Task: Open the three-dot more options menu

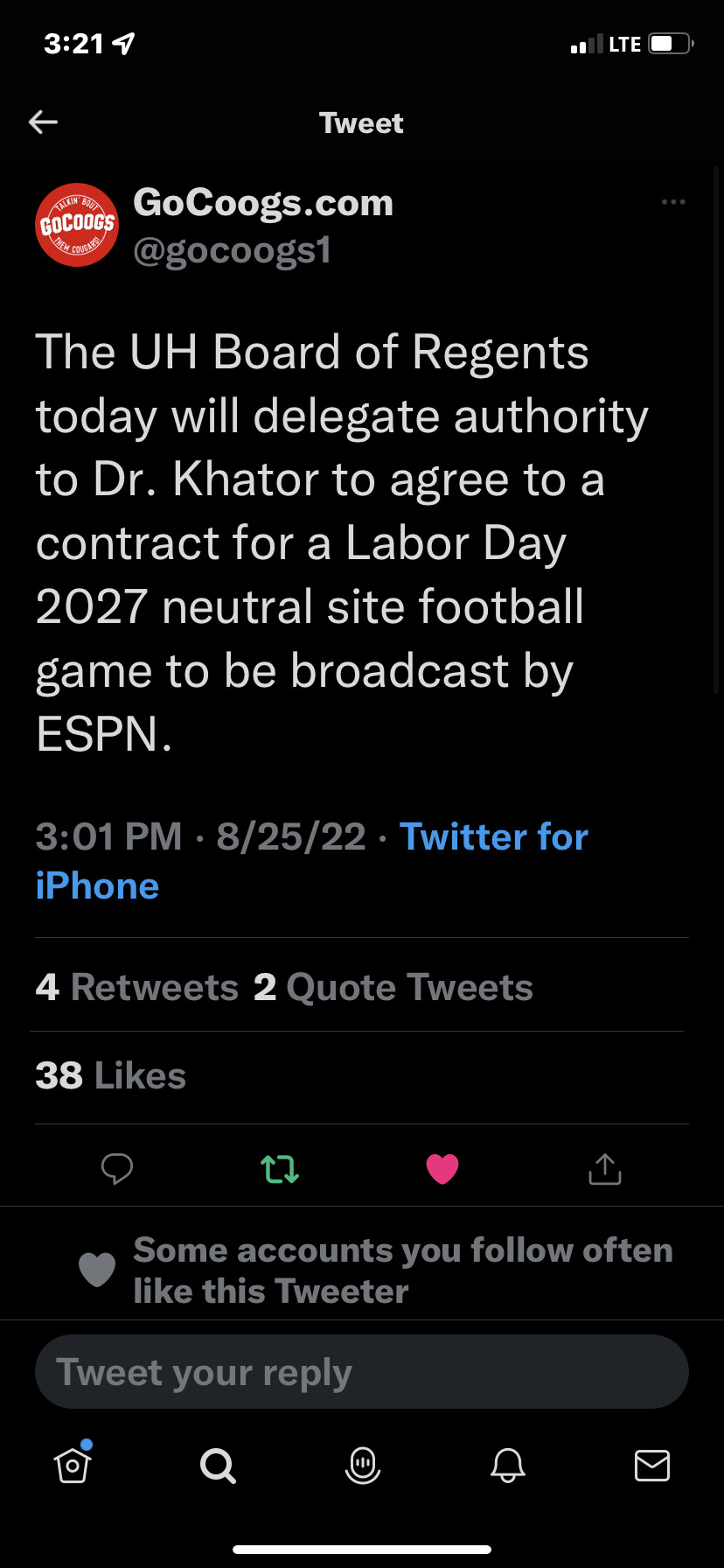Action: pyautogui.click(x=673, y=202)
